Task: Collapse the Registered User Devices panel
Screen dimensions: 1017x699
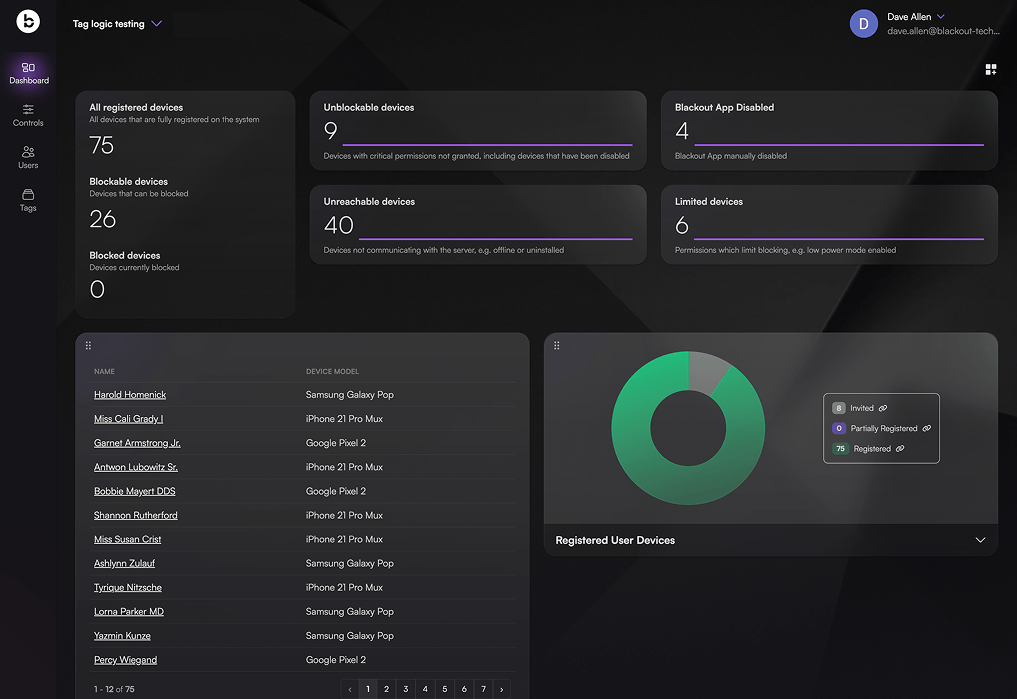Action: coord(980,540)
